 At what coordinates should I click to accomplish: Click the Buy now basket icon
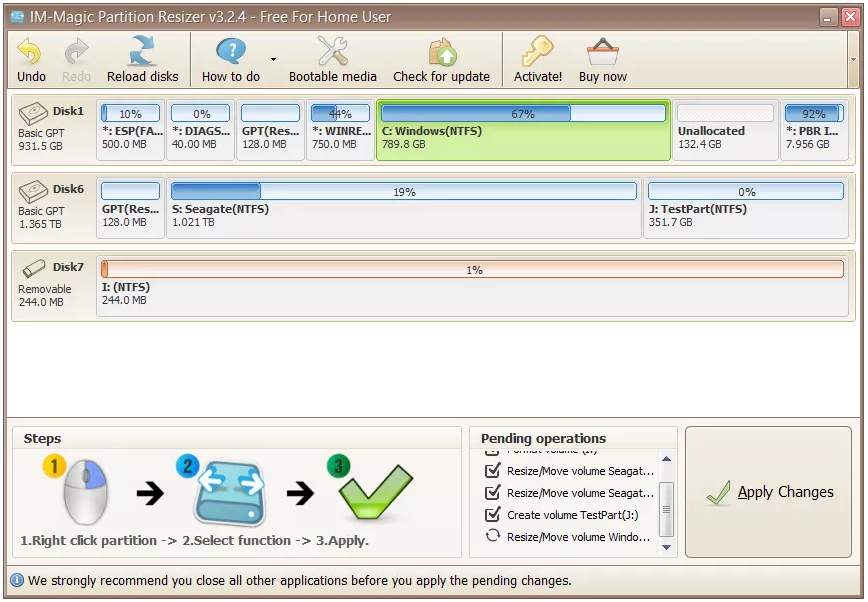(603, 52)
